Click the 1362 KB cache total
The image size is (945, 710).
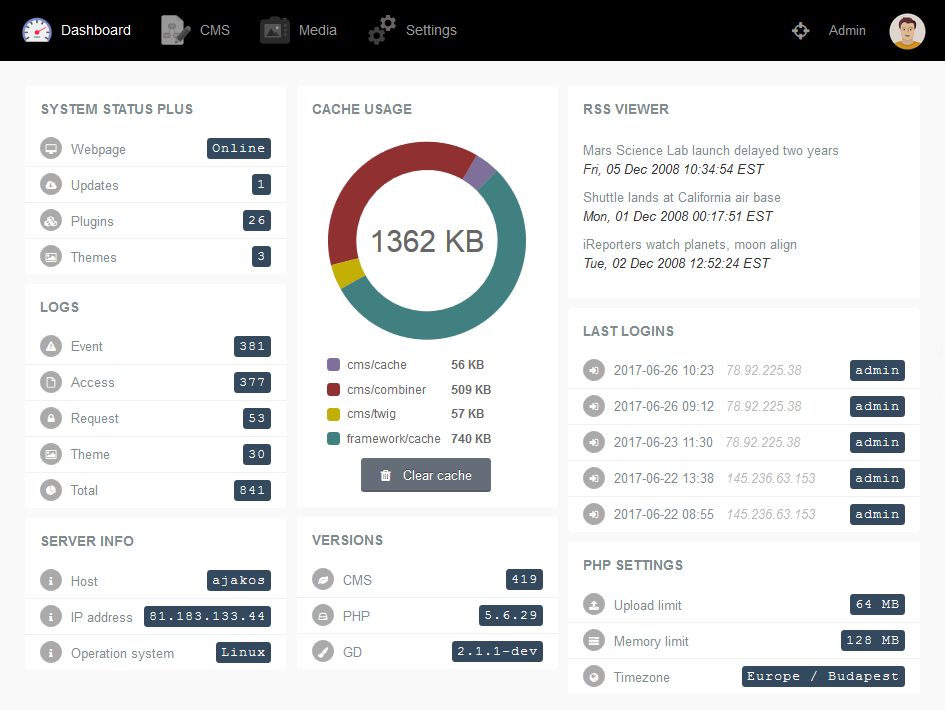click(x=427, y=241)
